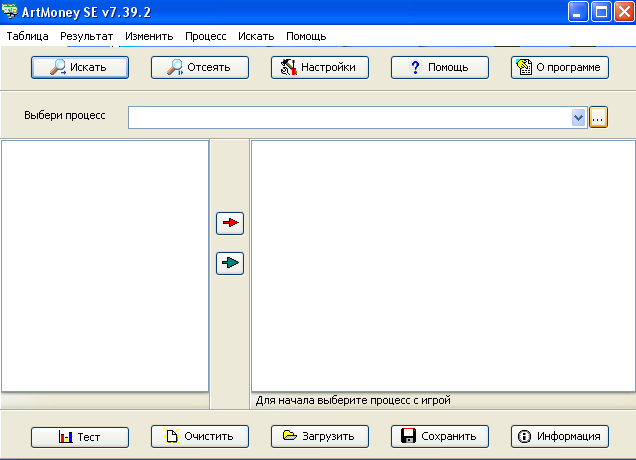Open the О программе about button
Image resolution: width=636 pixels, height=460 pixels.
(560, 68)
